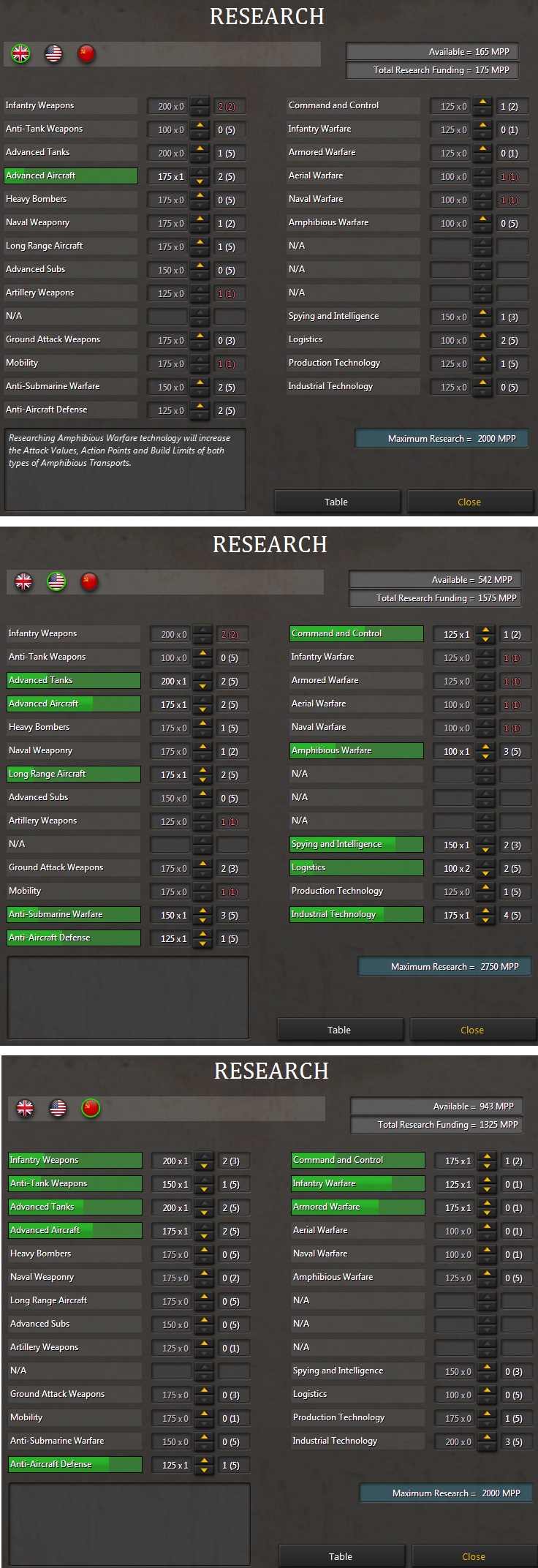Increase Heavy Bombers funding in the 943 MPP screen

click(x=204, y=1250)
